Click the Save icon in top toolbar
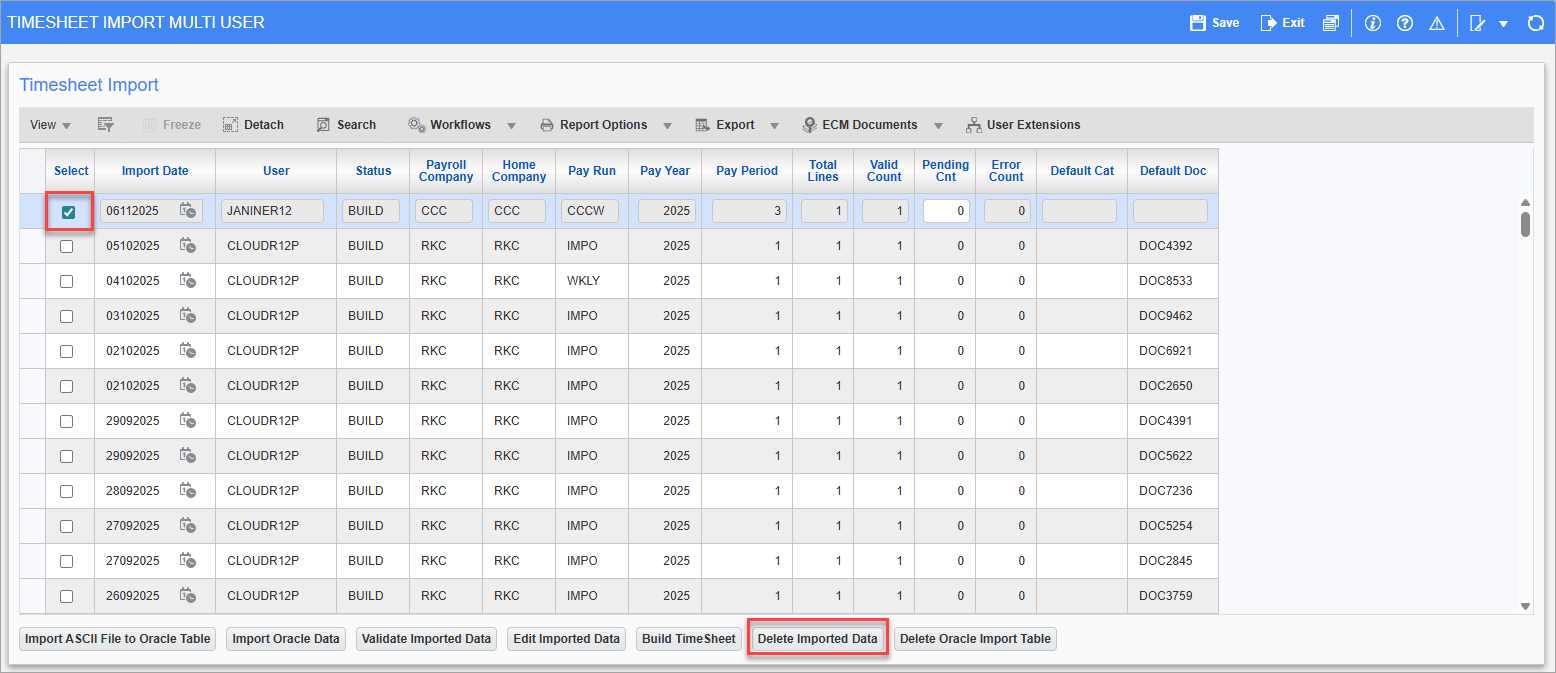1556x673 pixels. (x=1213, y=22)
